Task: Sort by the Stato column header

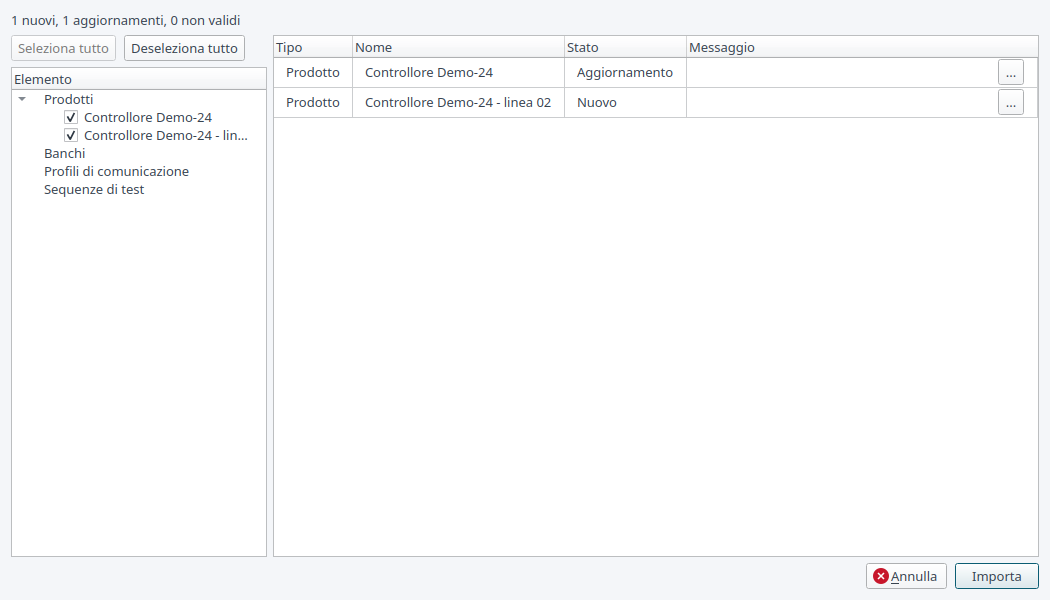Action: [625, 47]
